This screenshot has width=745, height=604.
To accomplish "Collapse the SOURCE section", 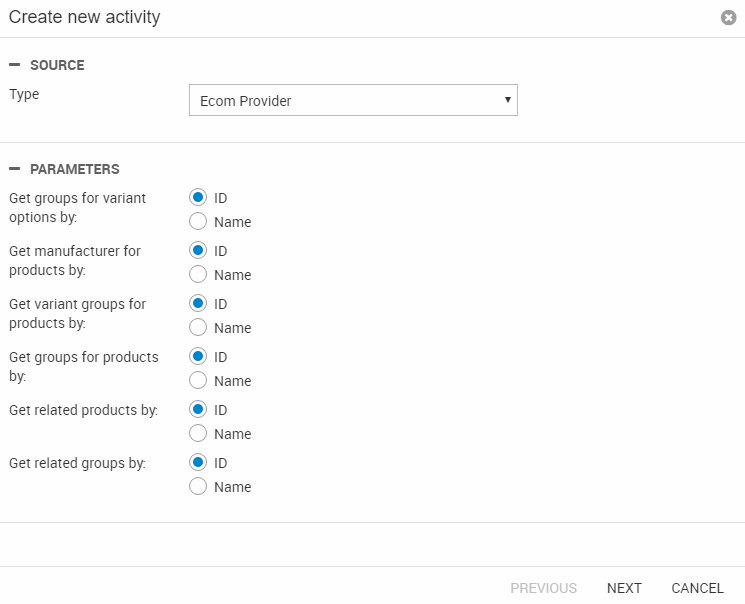I will click(15, 65).
